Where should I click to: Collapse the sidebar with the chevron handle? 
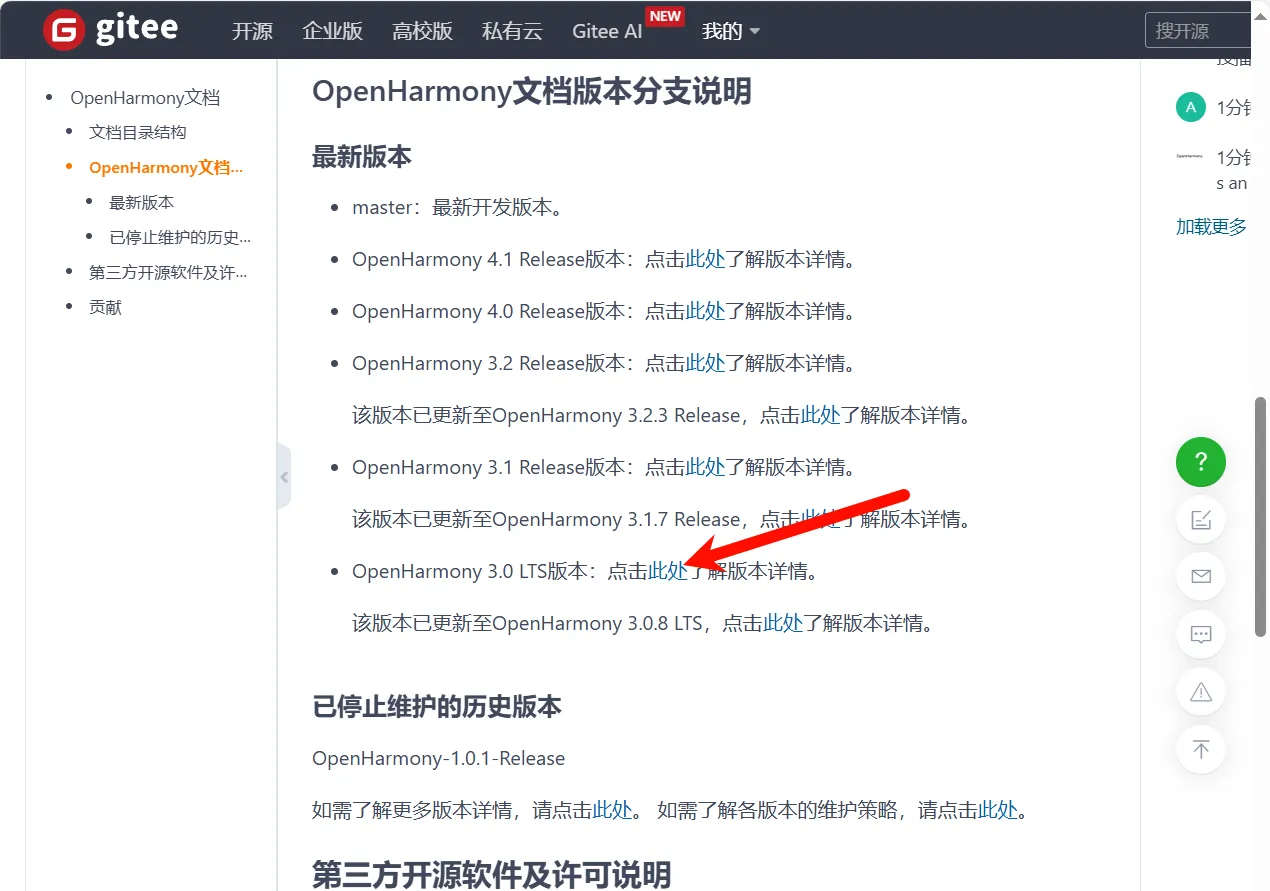284,477
